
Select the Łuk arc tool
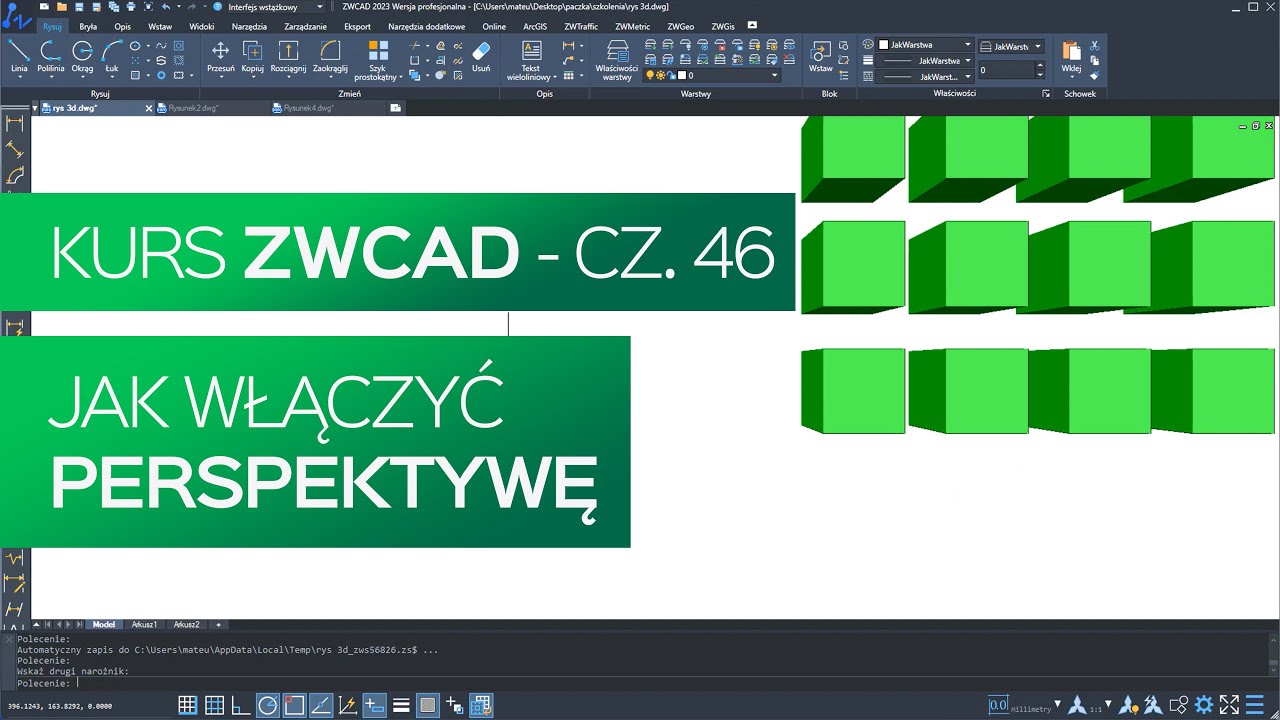(112, 58)
